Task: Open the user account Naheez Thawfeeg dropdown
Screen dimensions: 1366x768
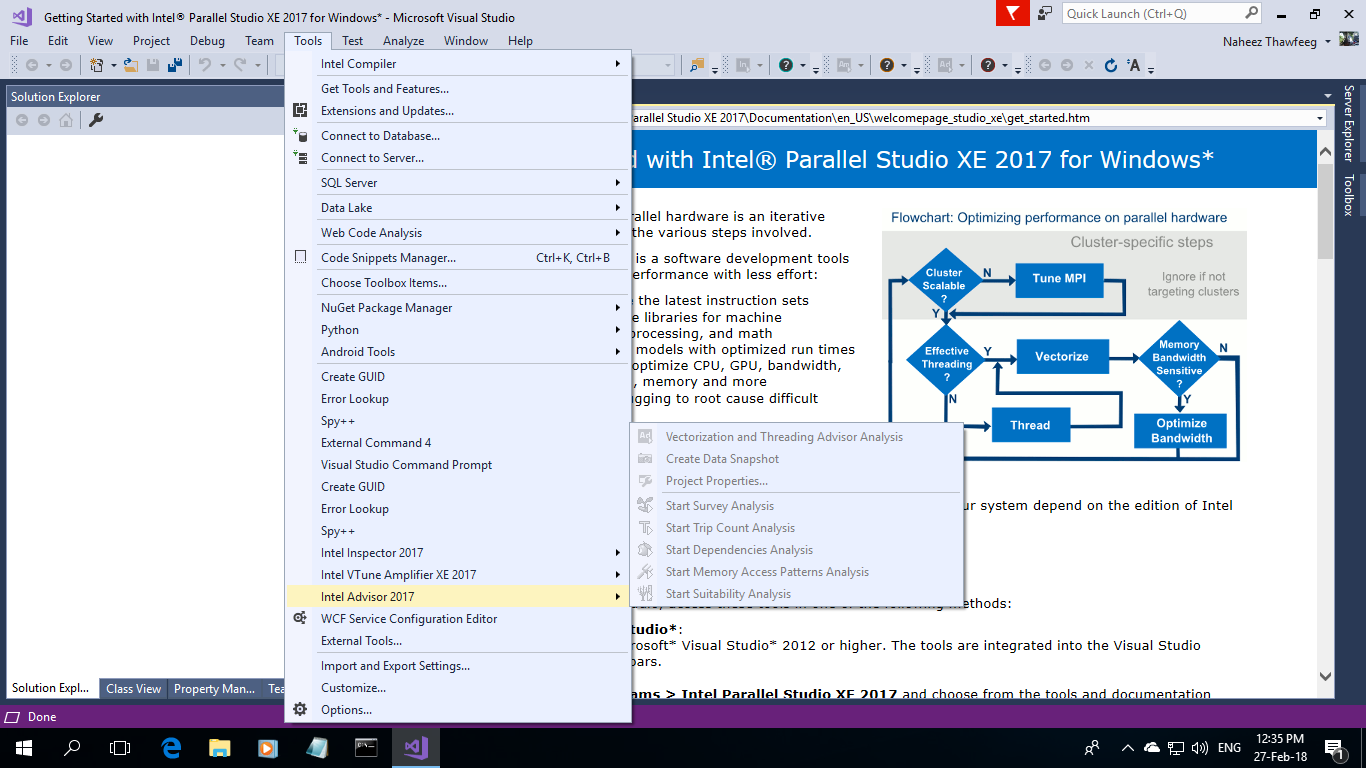Action: [1327, 41]
